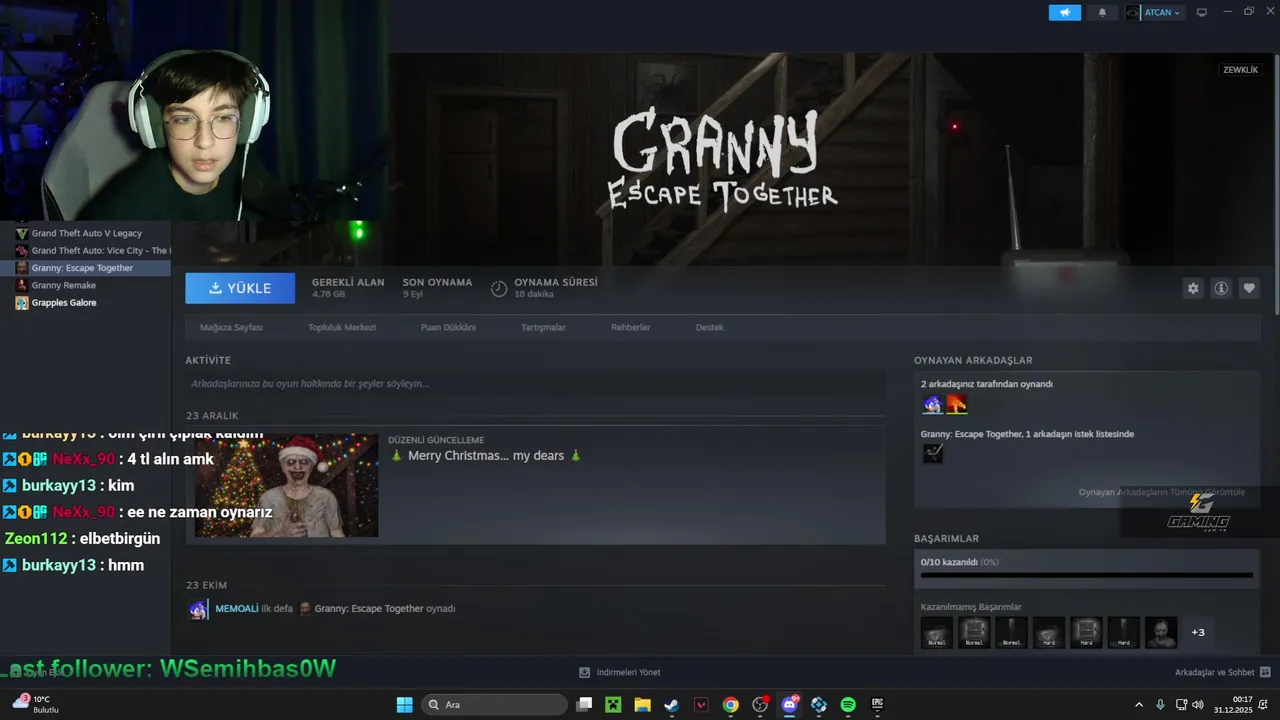Image resolution: width=1280 pixels, height=720 pixels.
Task: Open 'Merry Christmas... my dears' update title
Action: [x=486, y=456]
